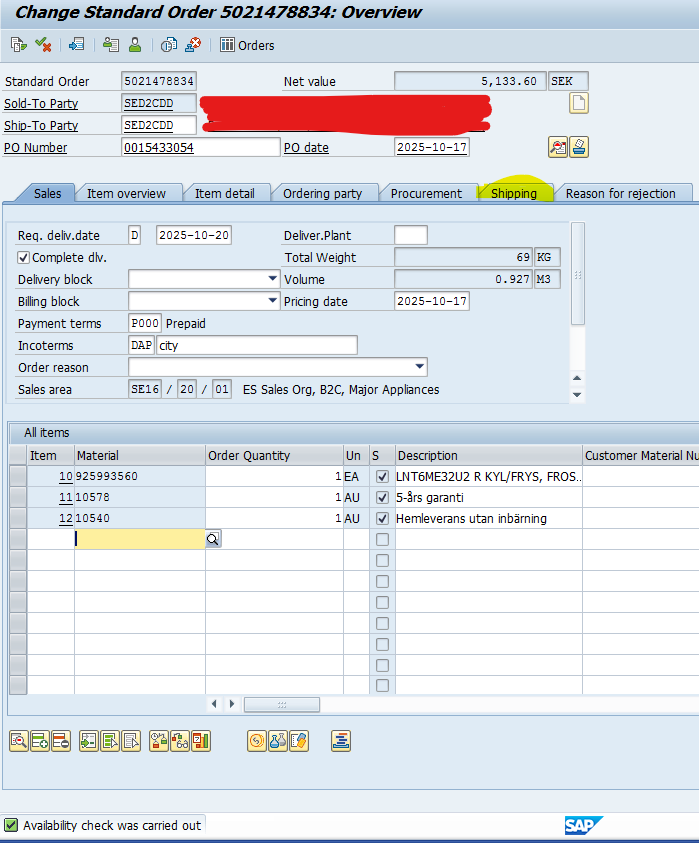Click the right scroll arrow under item table
This screenshot has height=843, width=699.
click(232, 704)
